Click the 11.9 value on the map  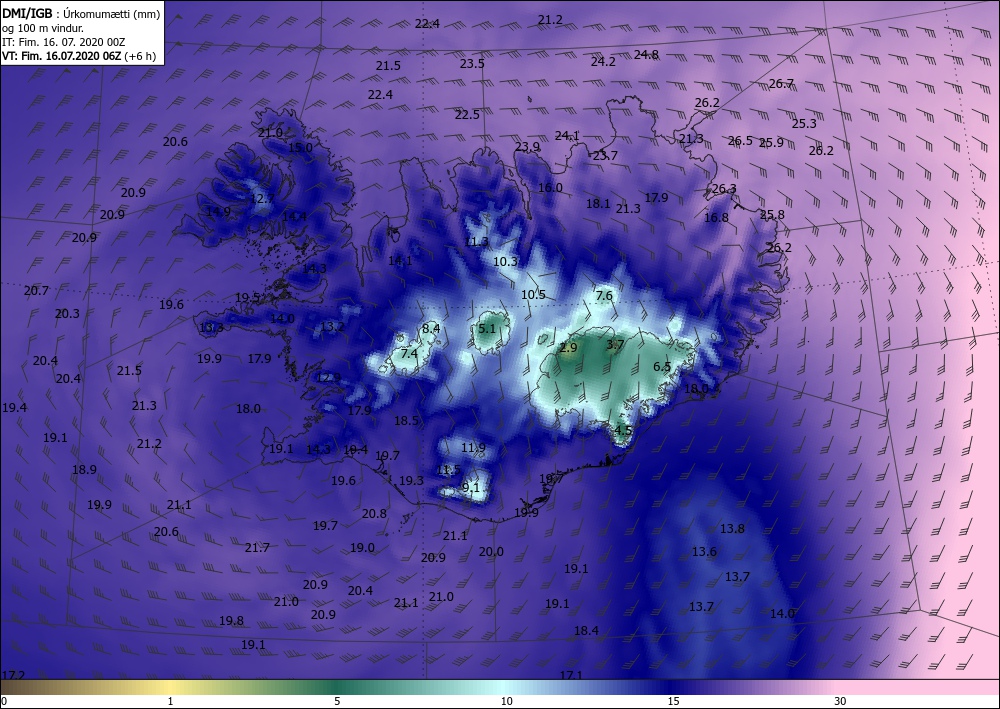[473, 448]
